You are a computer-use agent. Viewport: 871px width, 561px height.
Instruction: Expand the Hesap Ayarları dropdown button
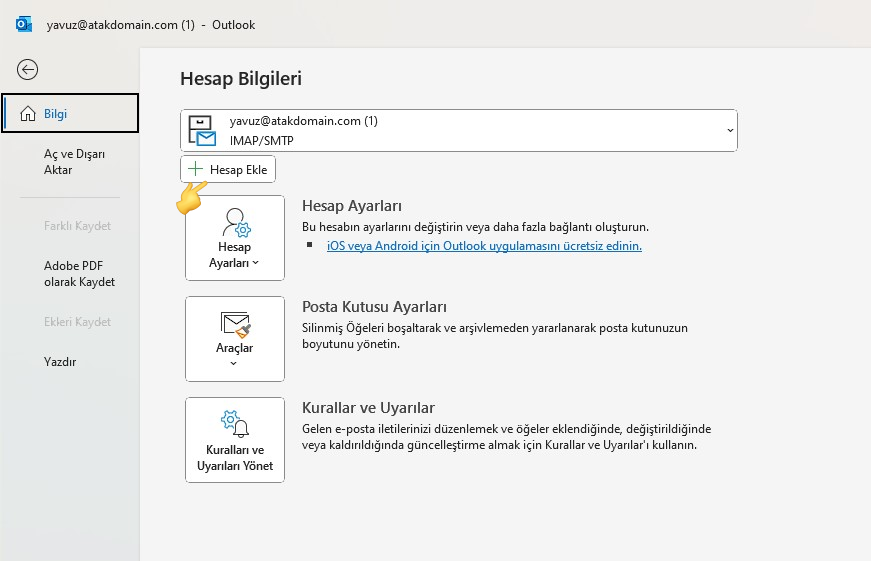(x=235, y=238)
